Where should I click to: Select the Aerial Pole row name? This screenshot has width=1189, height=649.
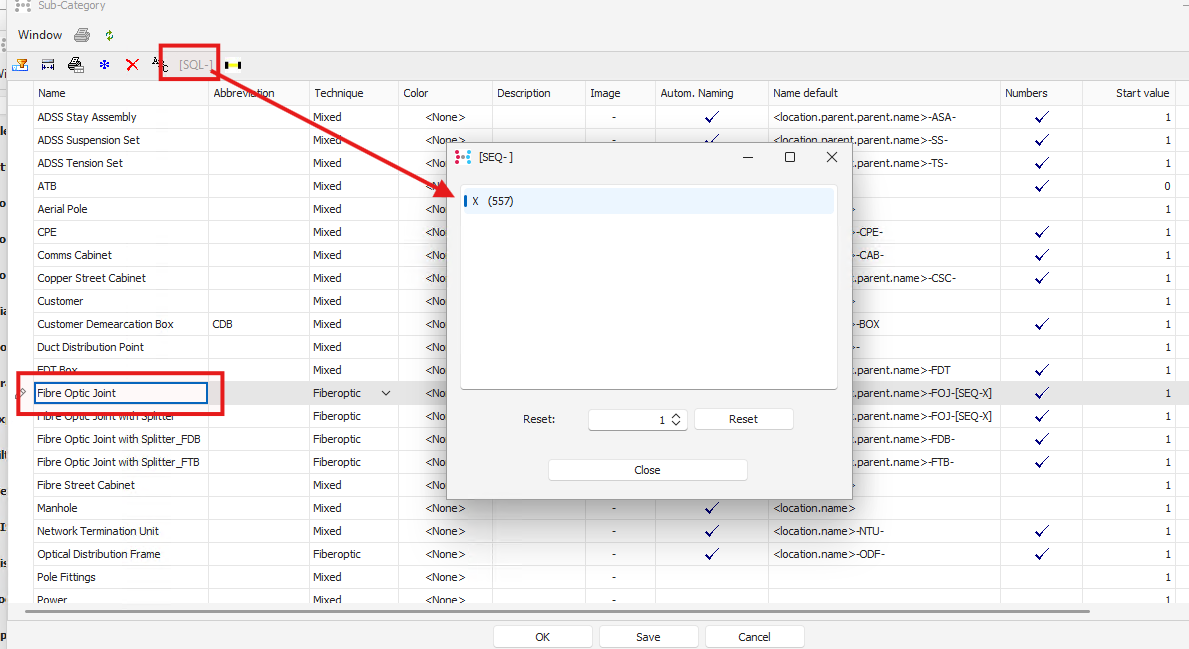[62, 209]
